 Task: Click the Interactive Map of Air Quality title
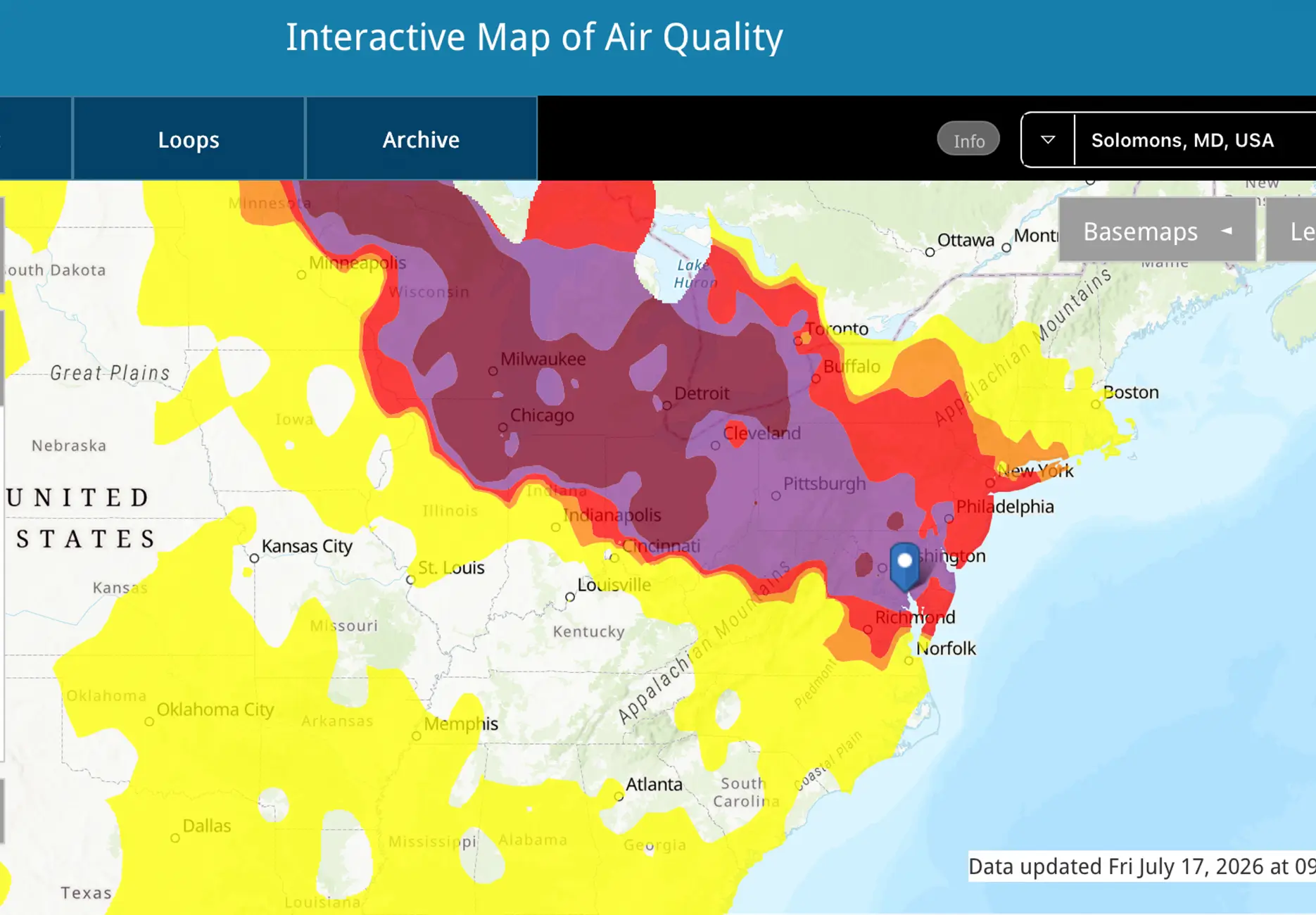coord(534,37)
